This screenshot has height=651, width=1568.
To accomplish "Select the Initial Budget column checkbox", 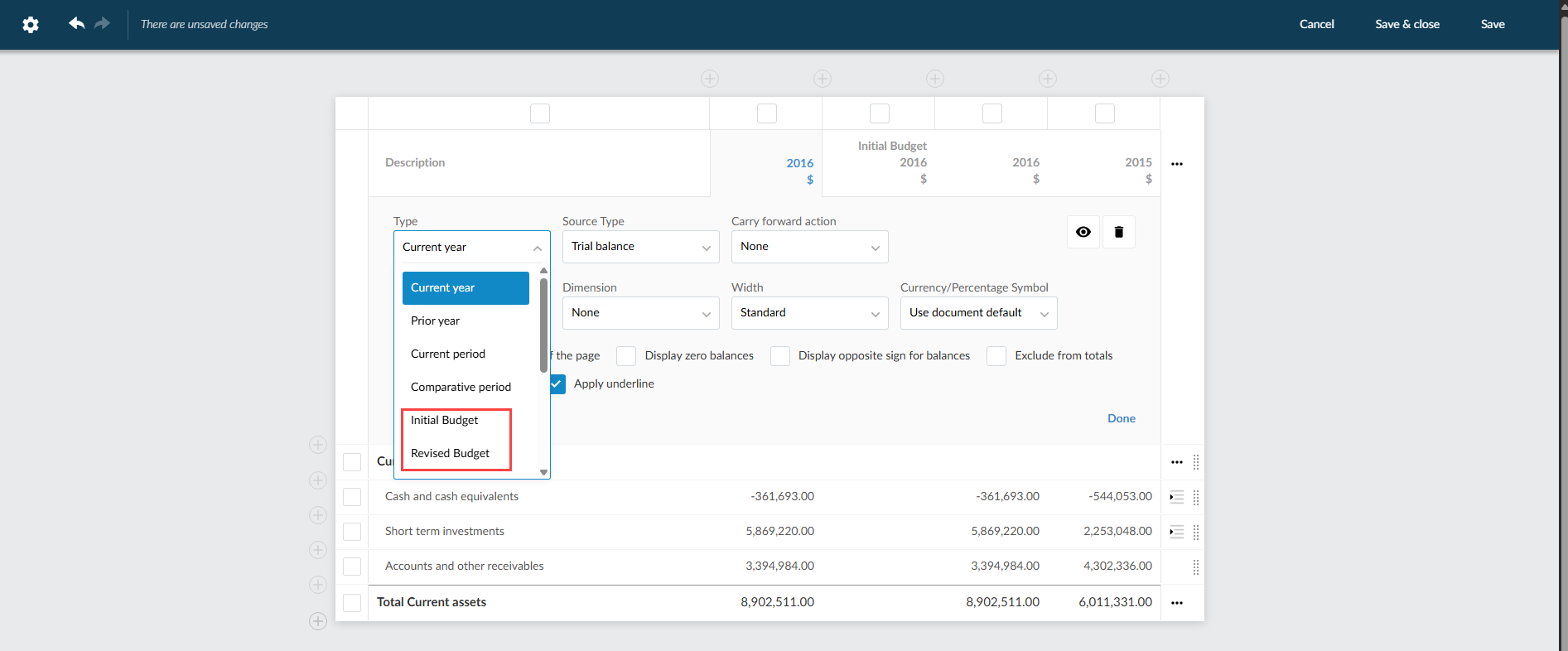I will point(880,113).
